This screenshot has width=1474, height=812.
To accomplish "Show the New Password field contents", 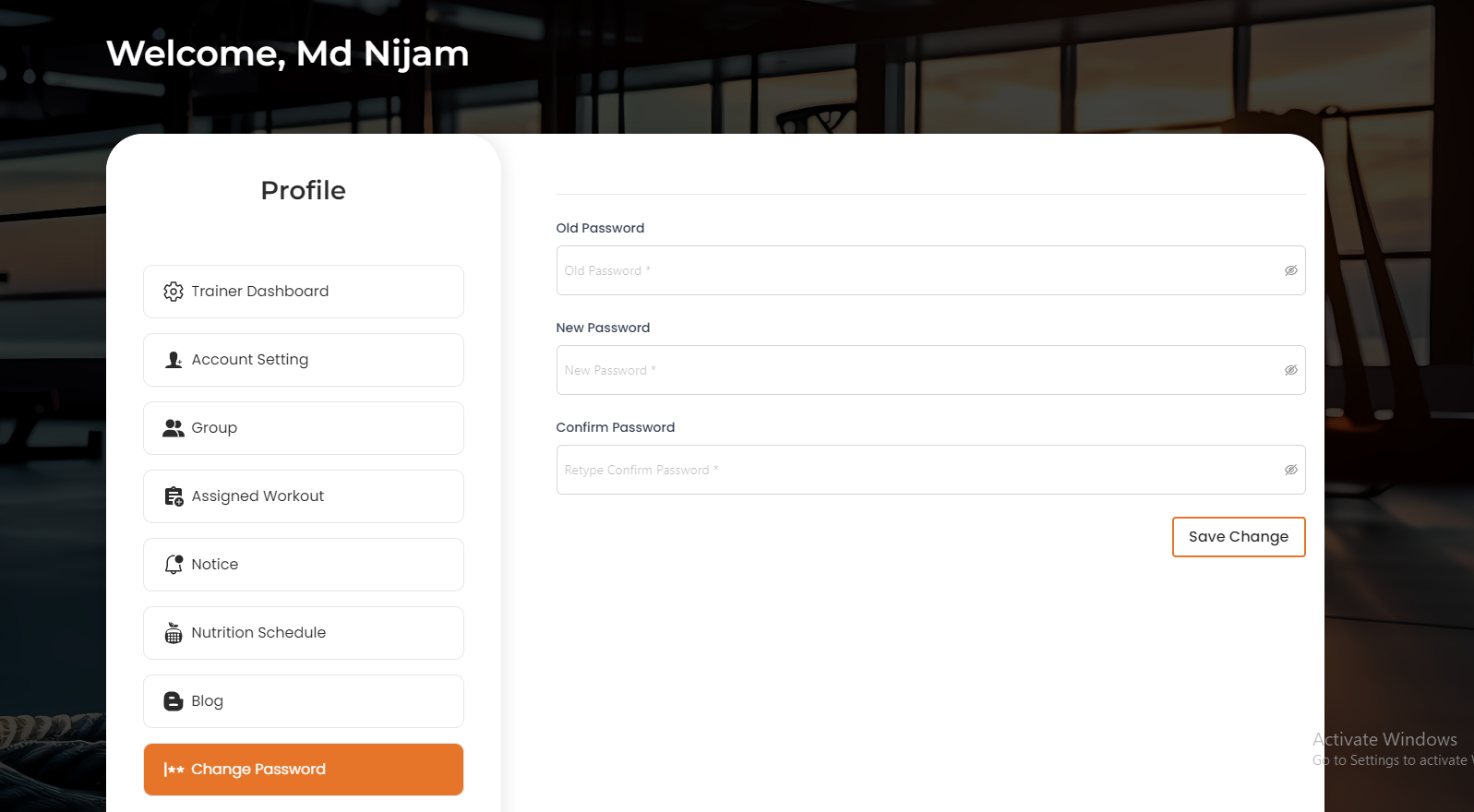I will [x=1290, y=370].
